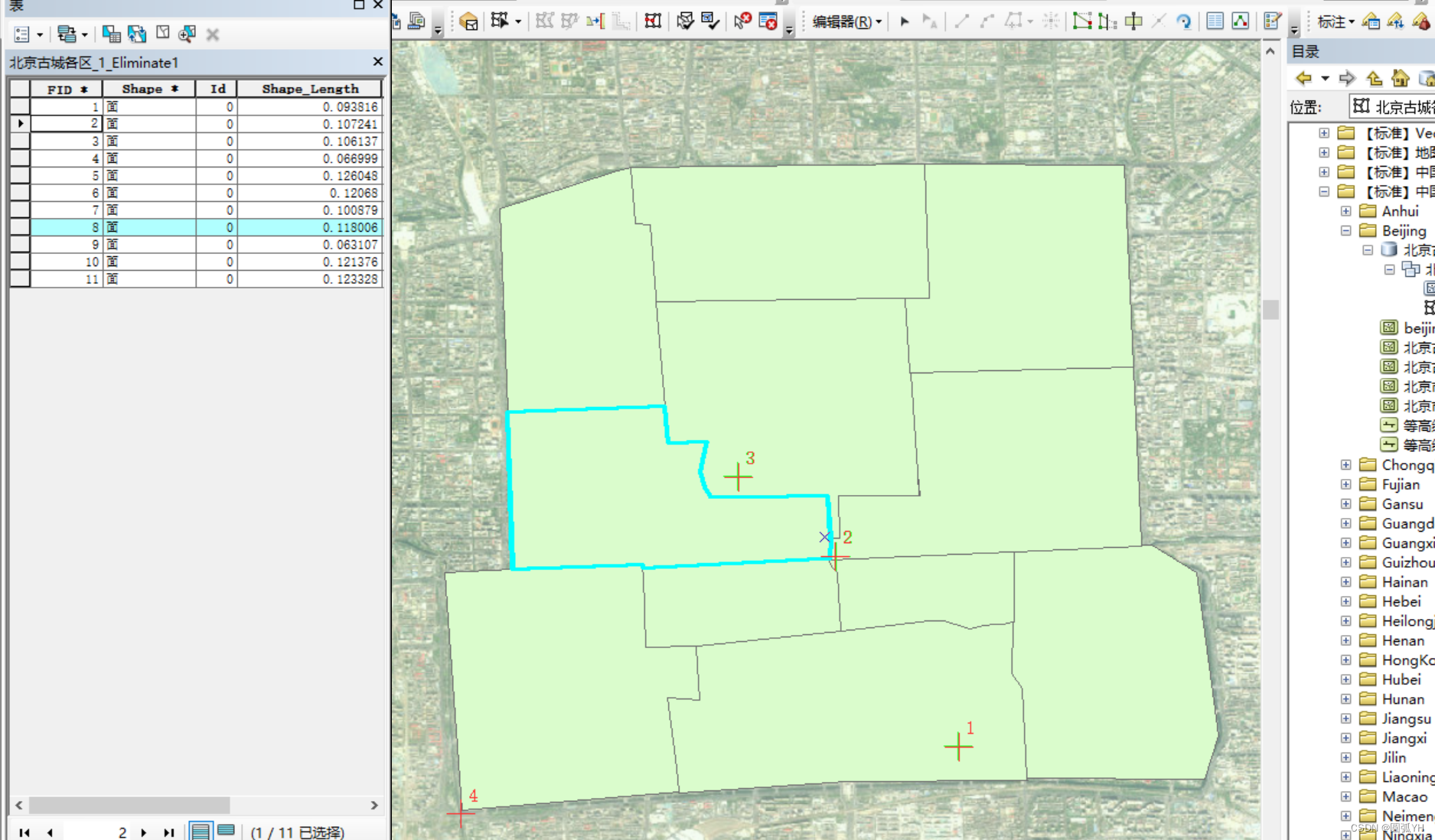Click the next record arrow below the table
Viewport: 1435px width, 840px height.
tap(144, 832)
